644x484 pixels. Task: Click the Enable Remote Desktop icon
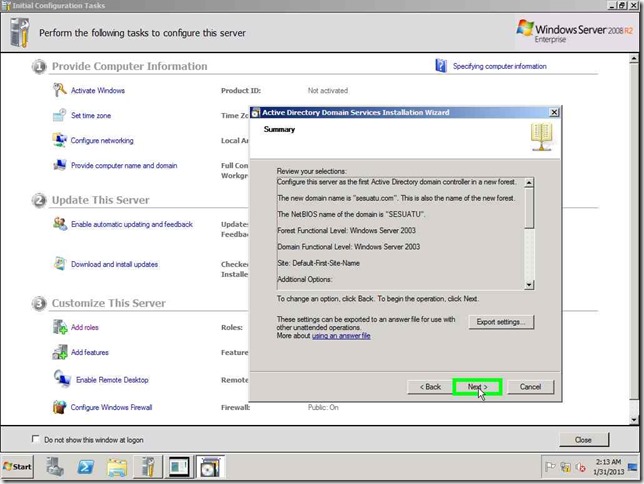click(x=62, y=379)
